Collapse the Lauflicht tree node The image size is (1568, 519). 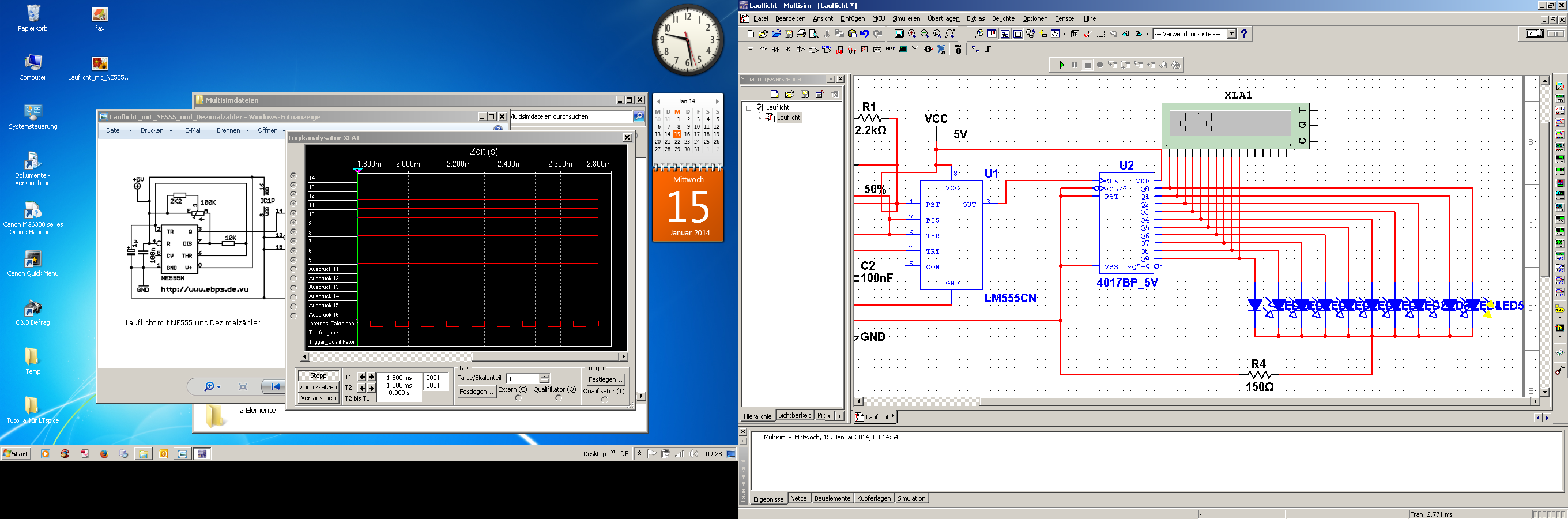[x=749, y=108]
